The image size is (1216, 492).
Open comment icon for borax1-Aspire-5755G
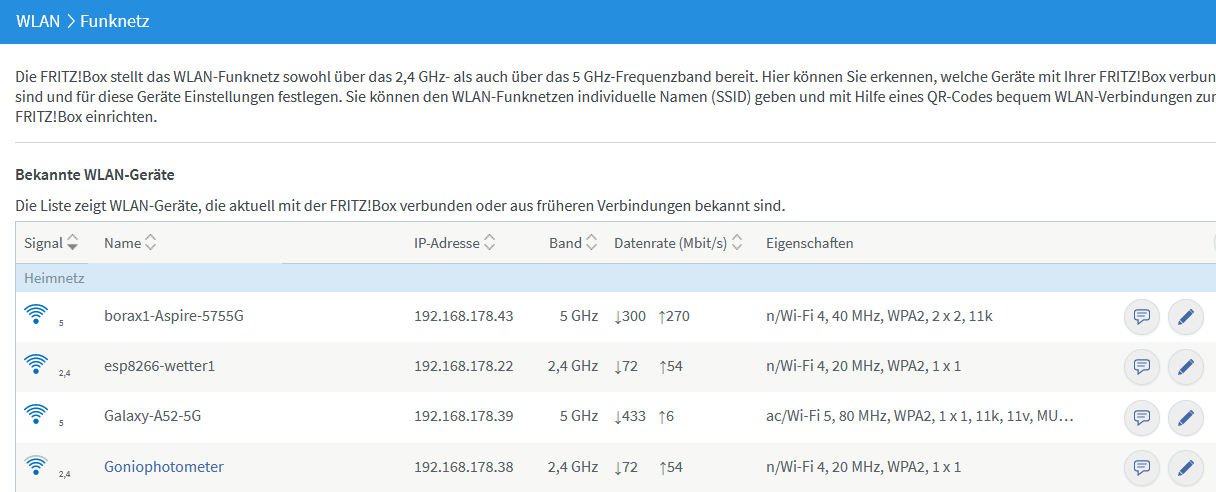(x=1141, y=317)
